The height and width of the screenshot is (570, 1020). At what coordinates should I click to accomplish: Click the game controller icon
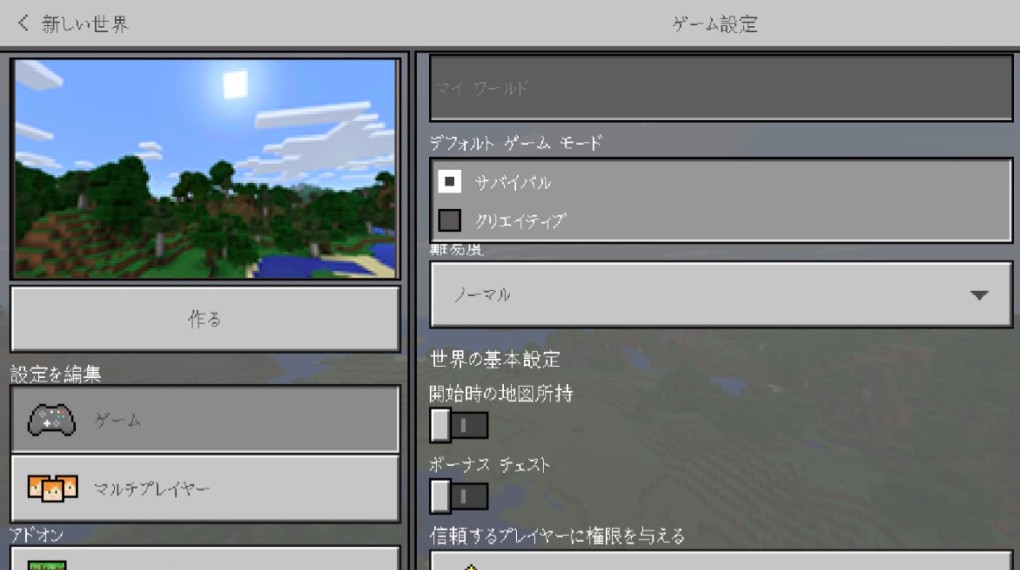coord(52,421)
